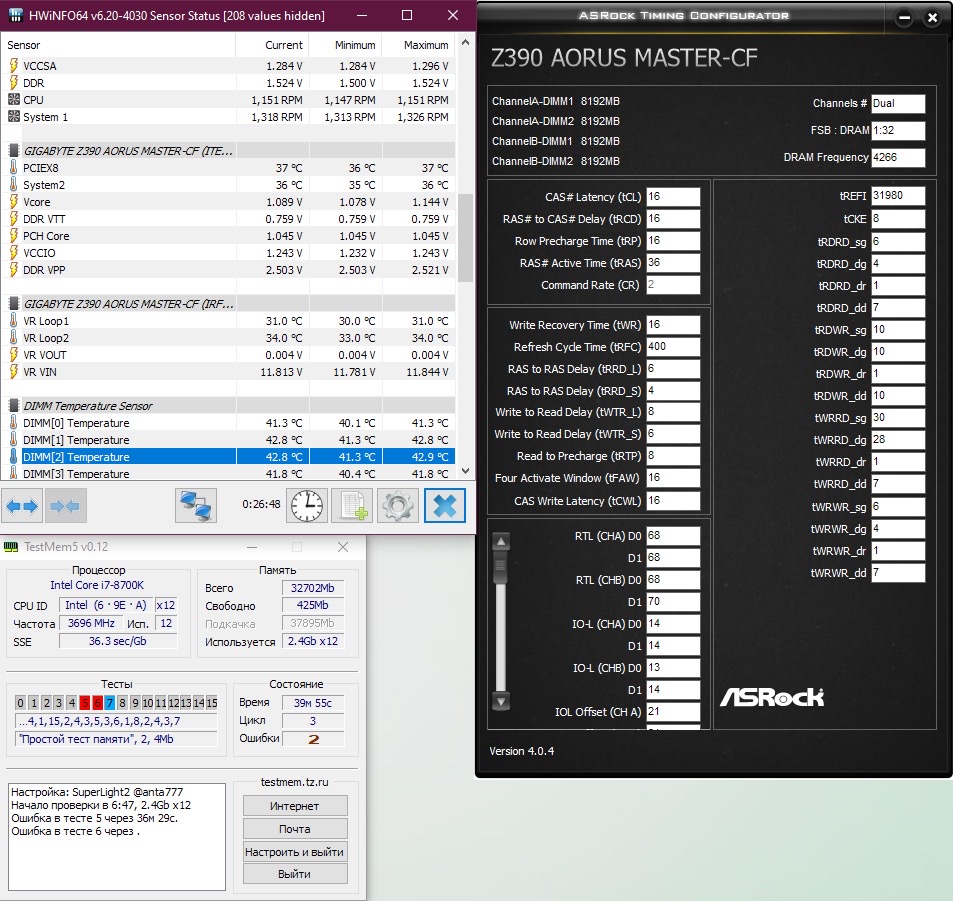The image size is (953, 901).
Task: Click the Minimum column header
Action: click(x=345, y=45)
